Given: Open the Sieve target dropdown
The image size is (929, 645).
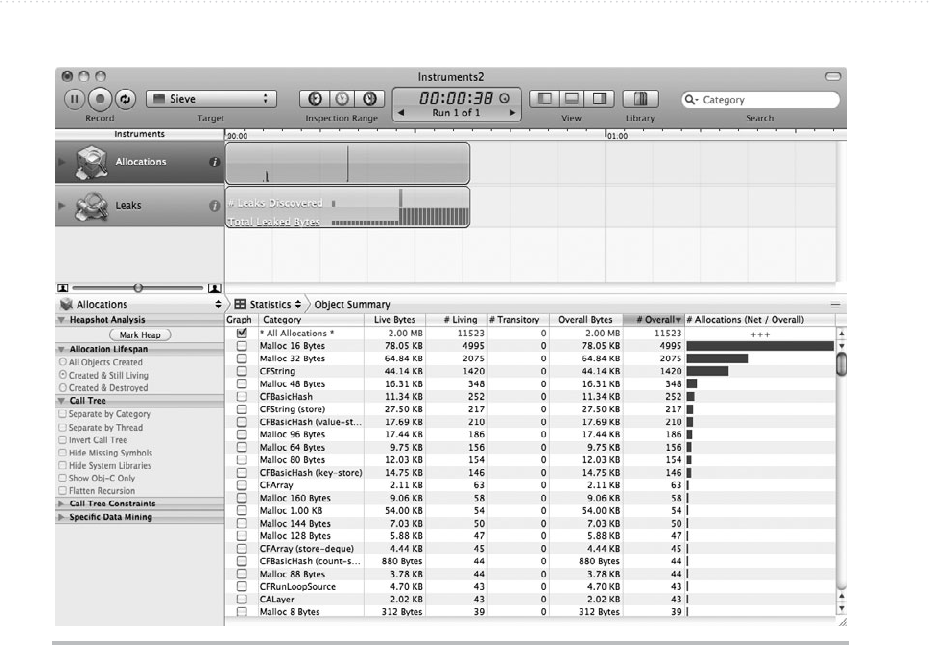Looking at the screenshot, I should pyautogui.click(x=211, y=99).
